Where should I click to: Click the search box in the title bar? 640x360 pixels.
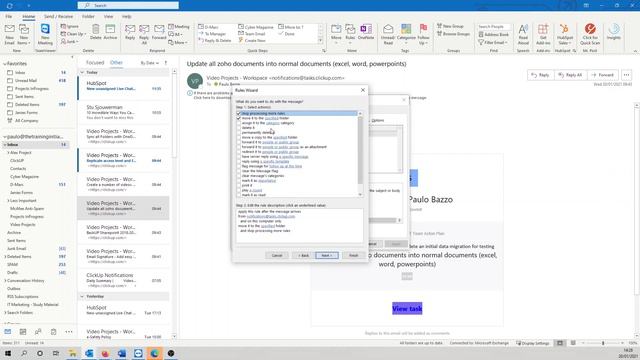click(128, 5)
